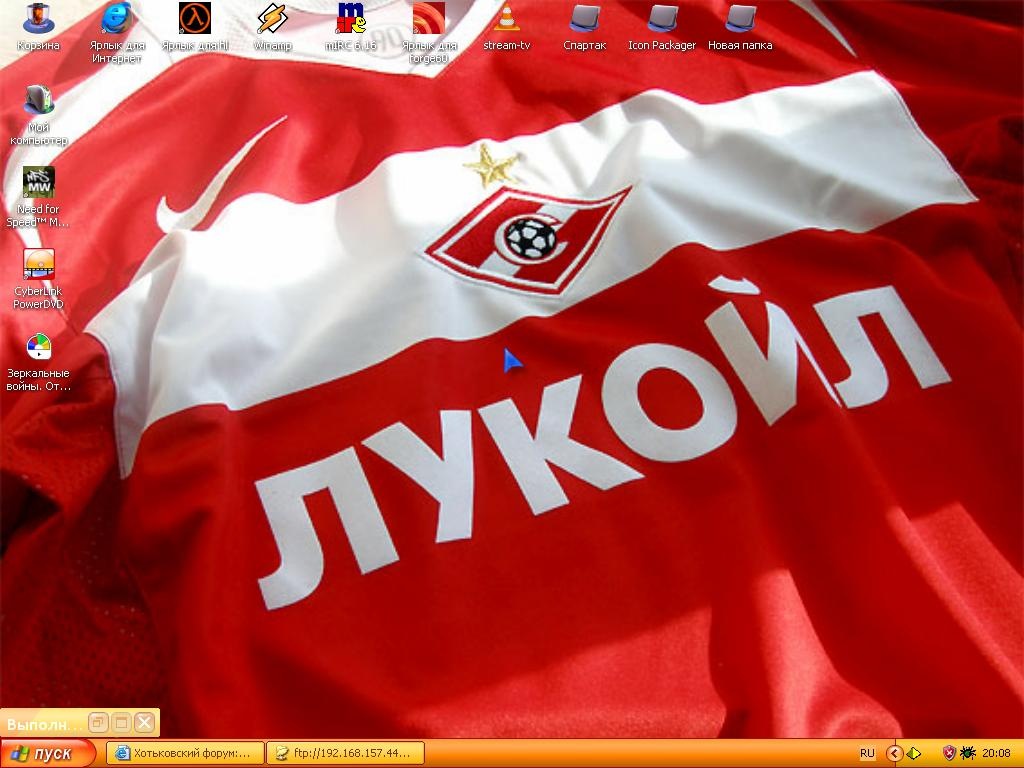Select the Мой компьютер icon
This screenshot has height=768, width=1024.
38,101
